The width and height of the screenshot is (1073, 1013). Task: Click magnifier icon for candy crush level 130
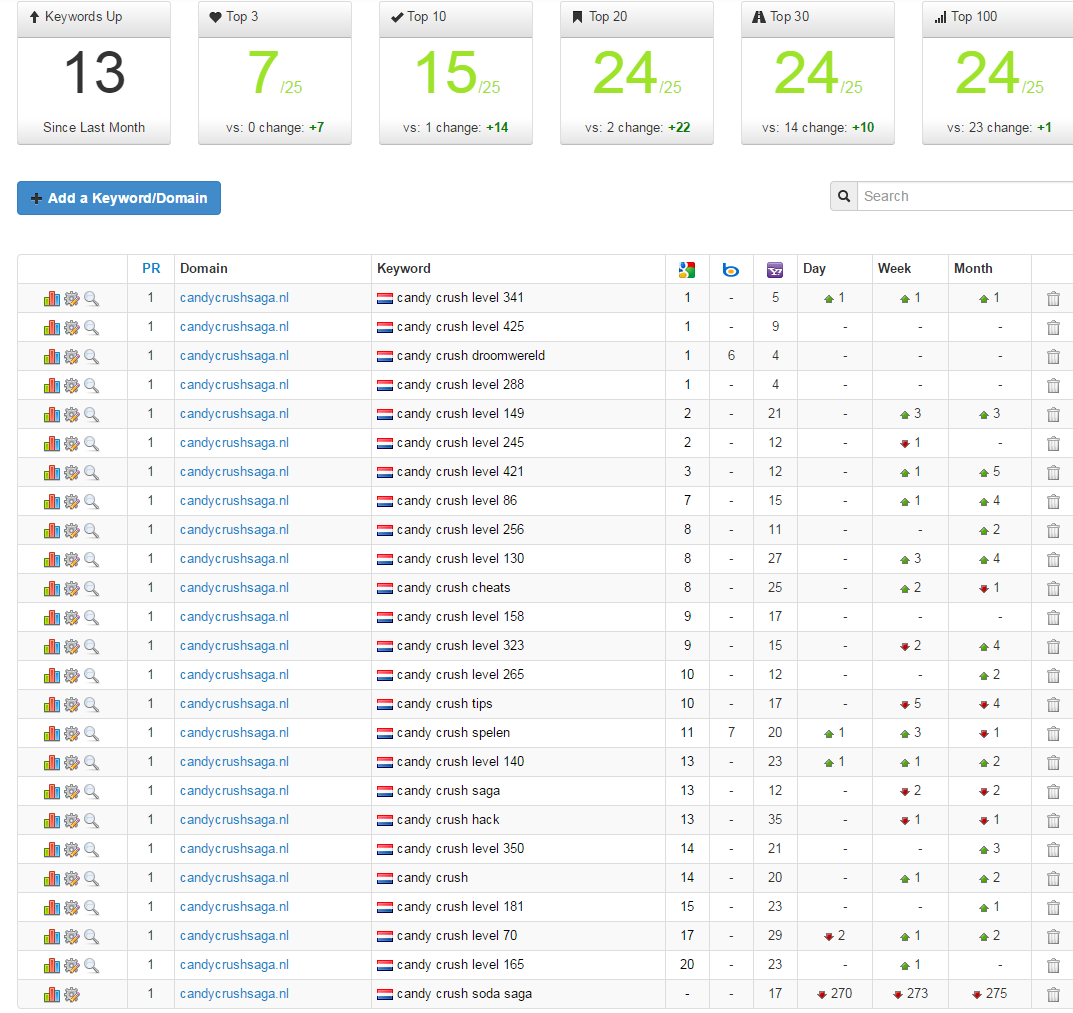(x=91, y=559)
